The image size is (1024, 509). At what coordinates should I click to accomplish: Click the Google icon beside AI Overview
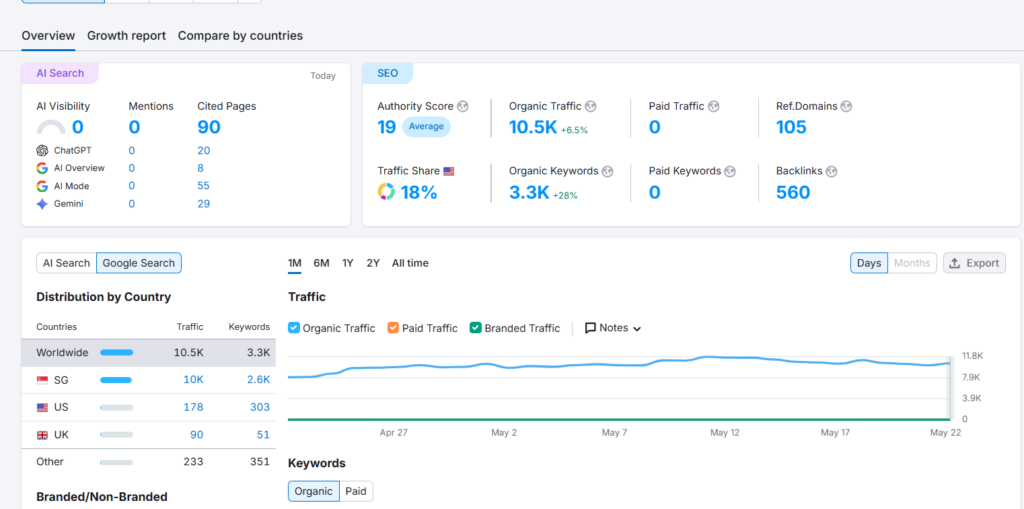coord(42,168)
